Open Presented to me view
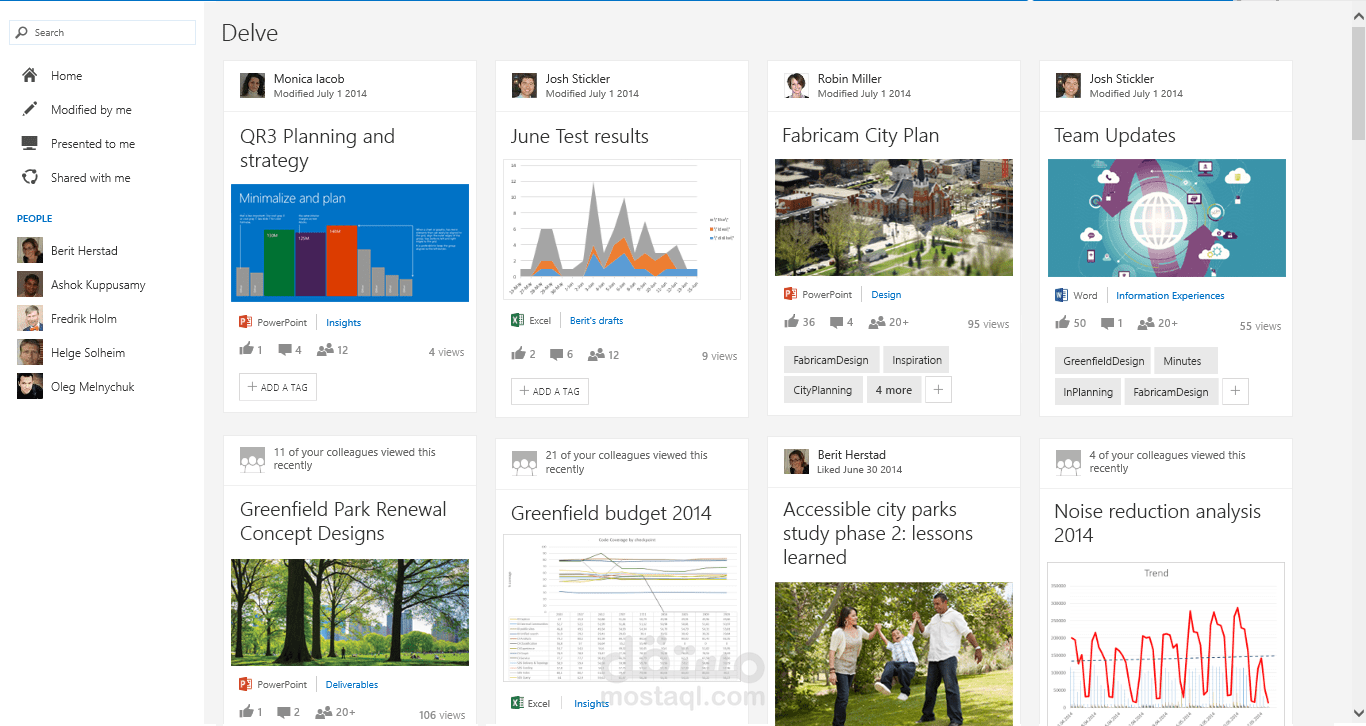Viewport: 1366px width, 726px height. pos(93,144)
